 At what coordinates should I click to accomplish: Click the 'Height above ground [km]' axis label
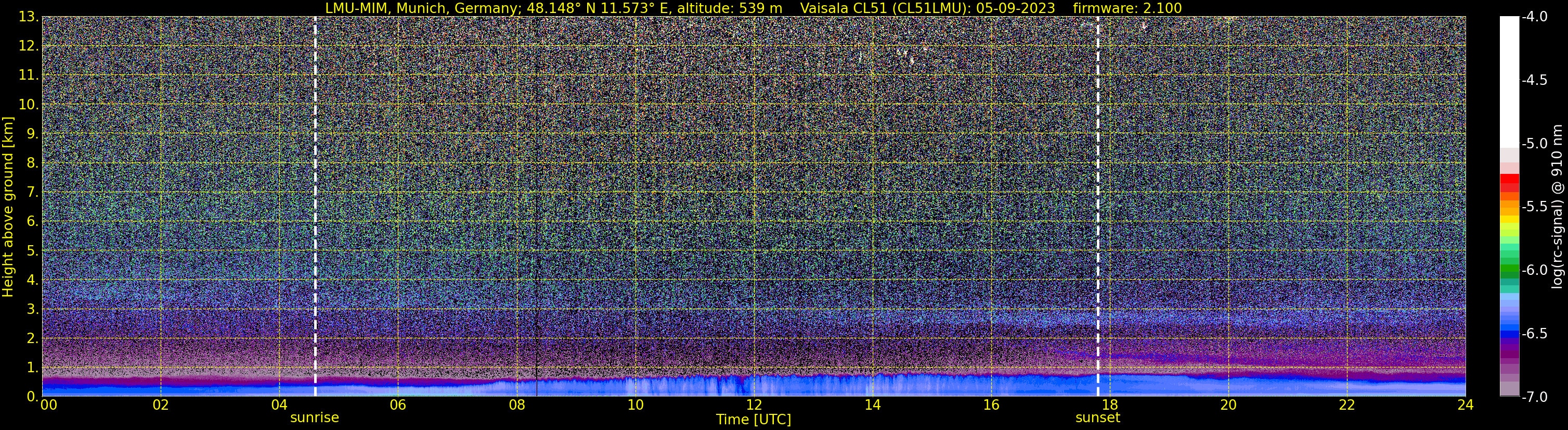[x=8, y=207]
